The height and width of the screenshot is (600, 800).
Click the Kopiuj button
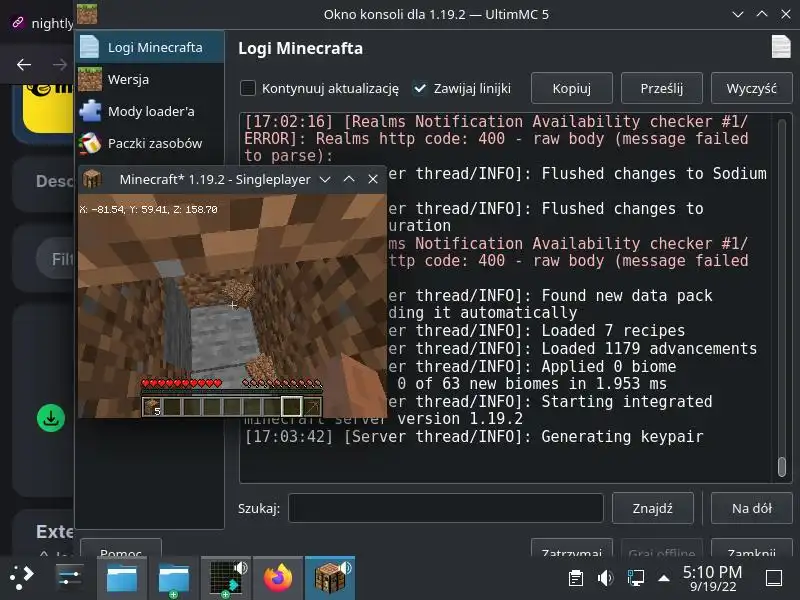click(x=571, y=88)
